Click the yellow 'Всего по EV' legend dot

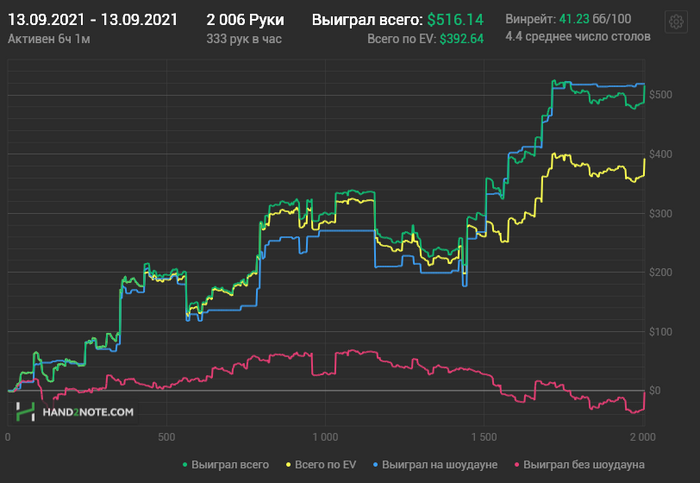288,465
